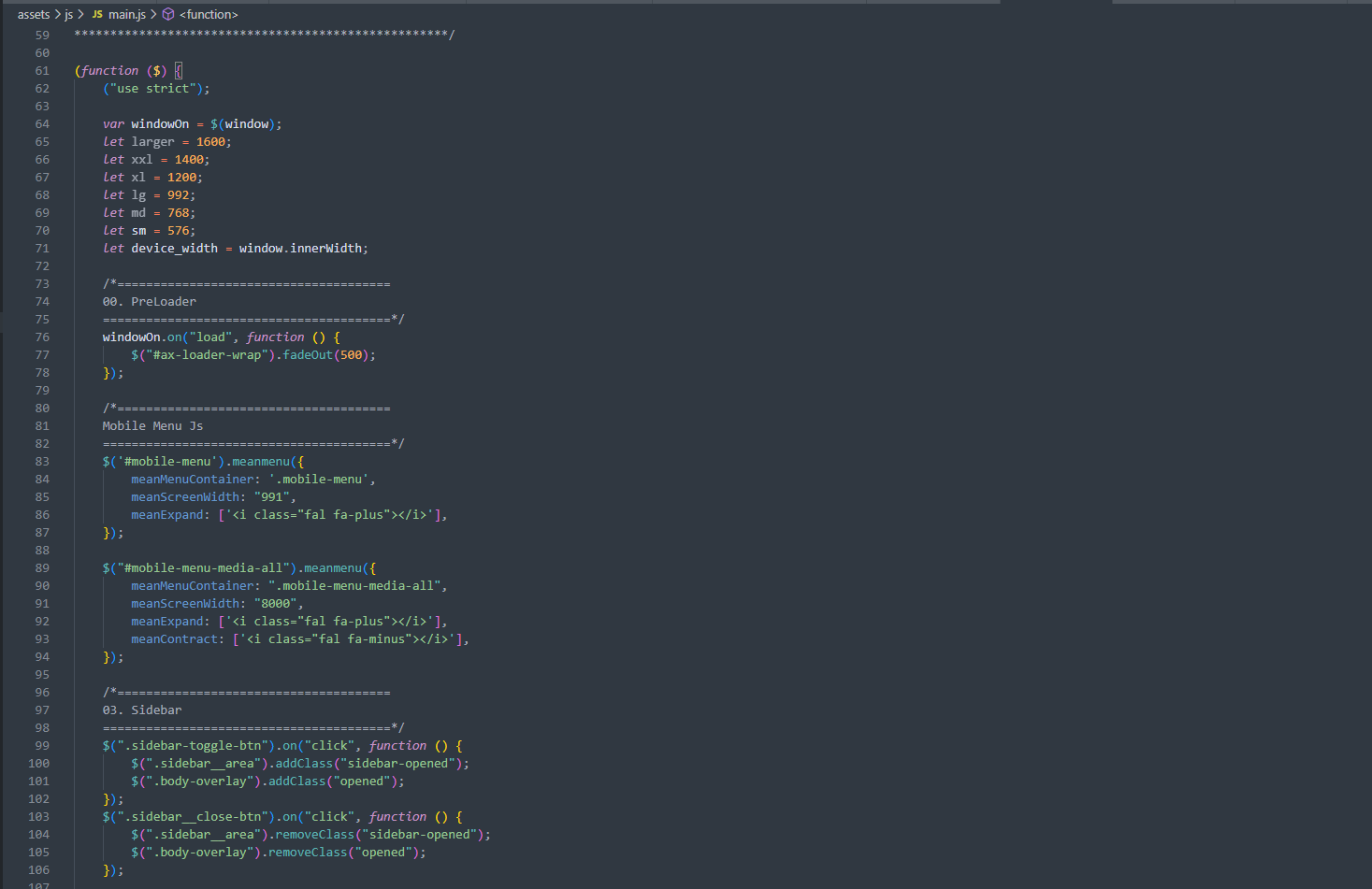Click meanContract property name

[x=174, y=639]
